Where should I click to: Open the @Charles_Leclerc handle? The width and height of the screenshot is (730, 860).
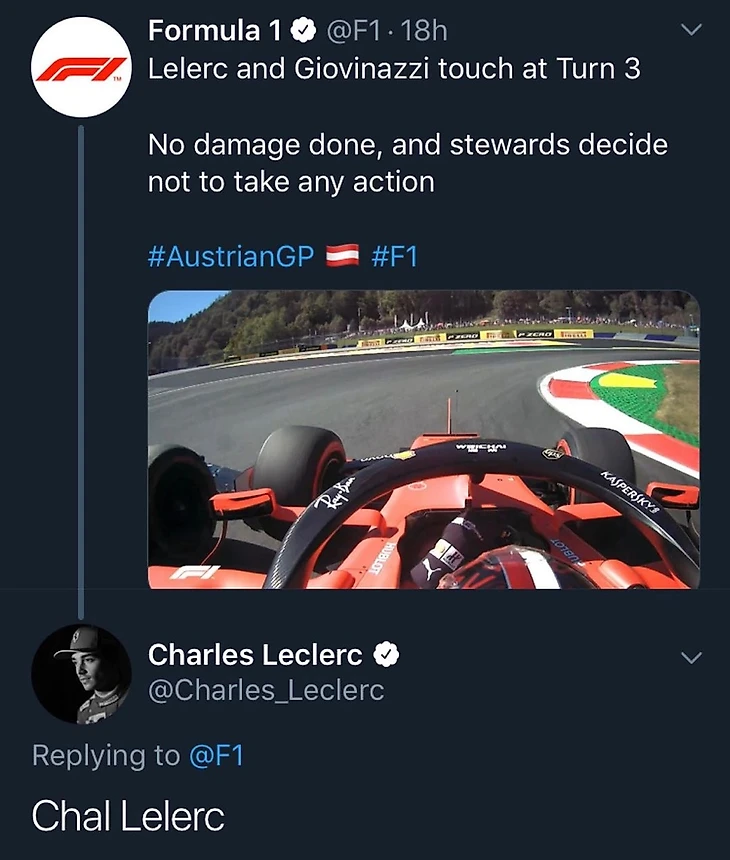pyautogui.click(x=266, y=690)
